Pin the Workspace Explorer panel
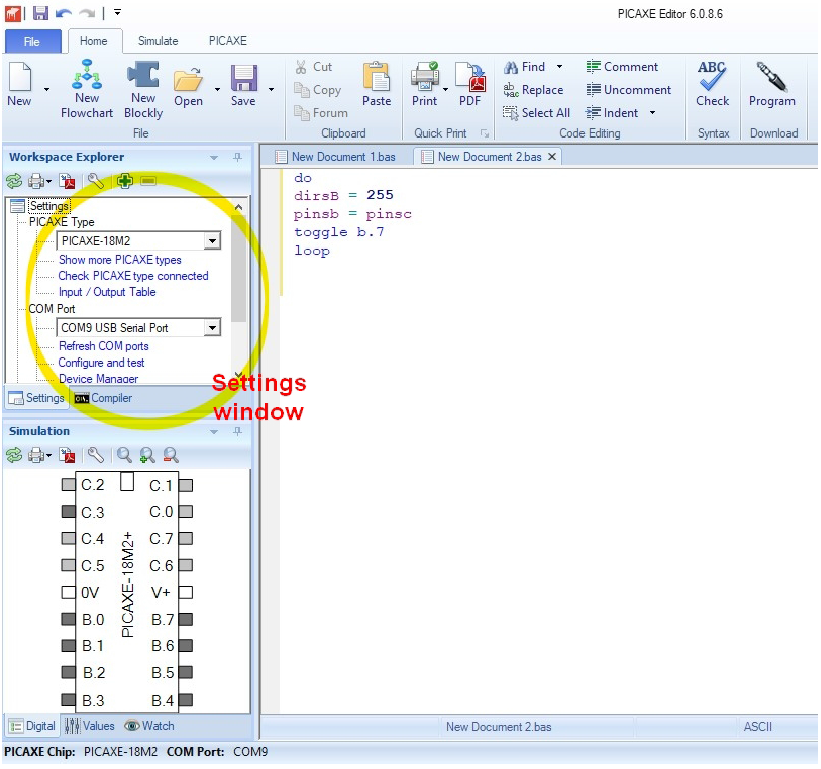This screenshot has height=769, width=821. pos(237,157)
